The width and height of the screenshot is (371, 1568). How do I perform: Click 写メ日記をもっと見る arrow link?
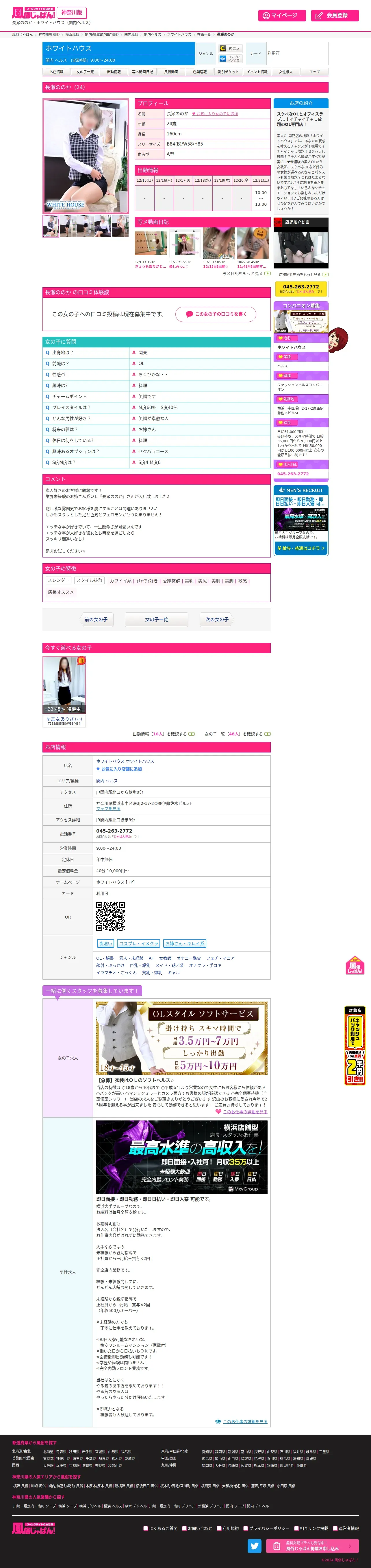pyautogui.click(x=246, y=273)
